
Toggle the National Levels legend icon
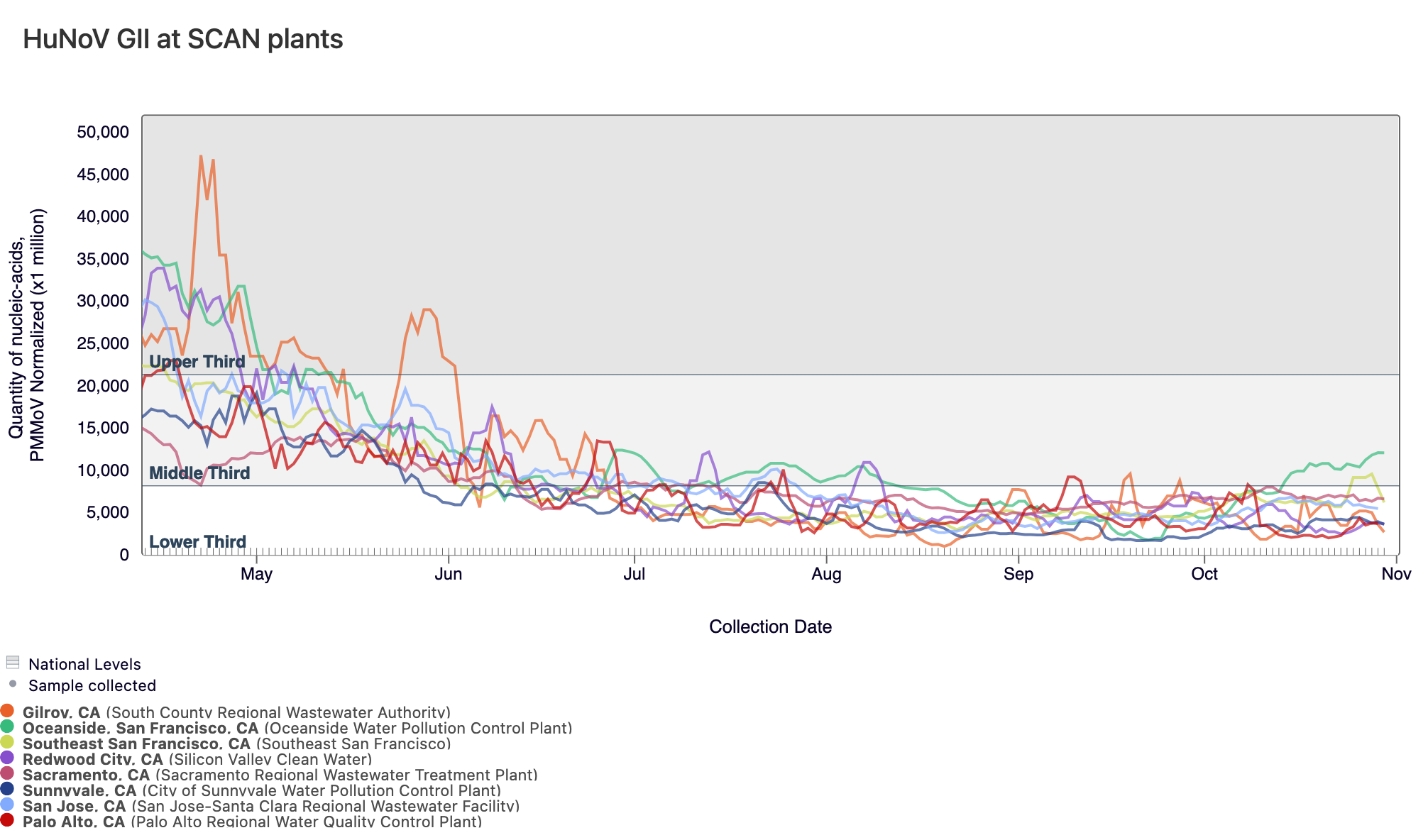click(12, 663)
